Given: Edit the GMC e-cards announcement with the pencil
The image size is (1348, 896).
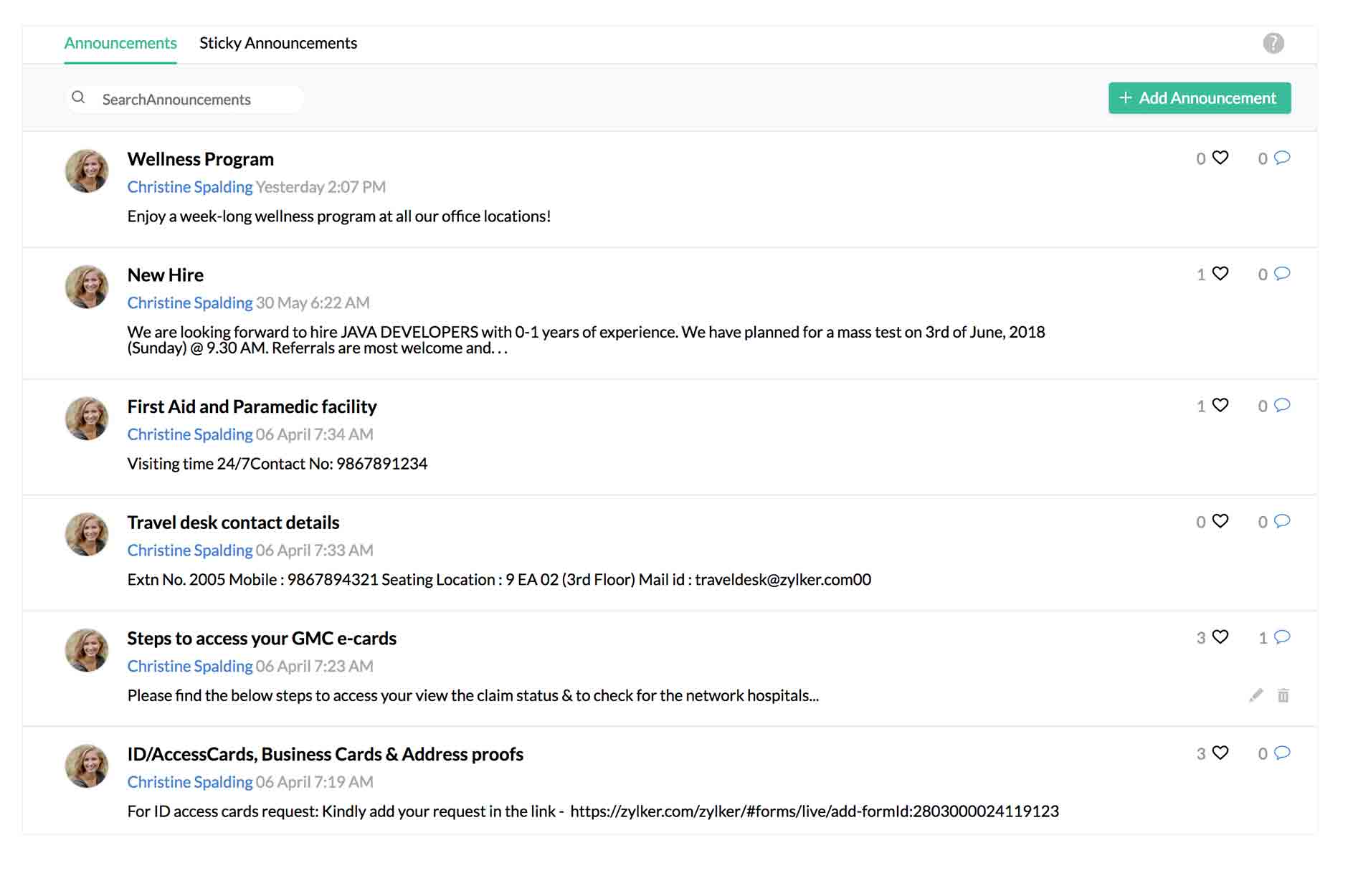Looking at the screenshot, I should click(x=1255, y=695).
